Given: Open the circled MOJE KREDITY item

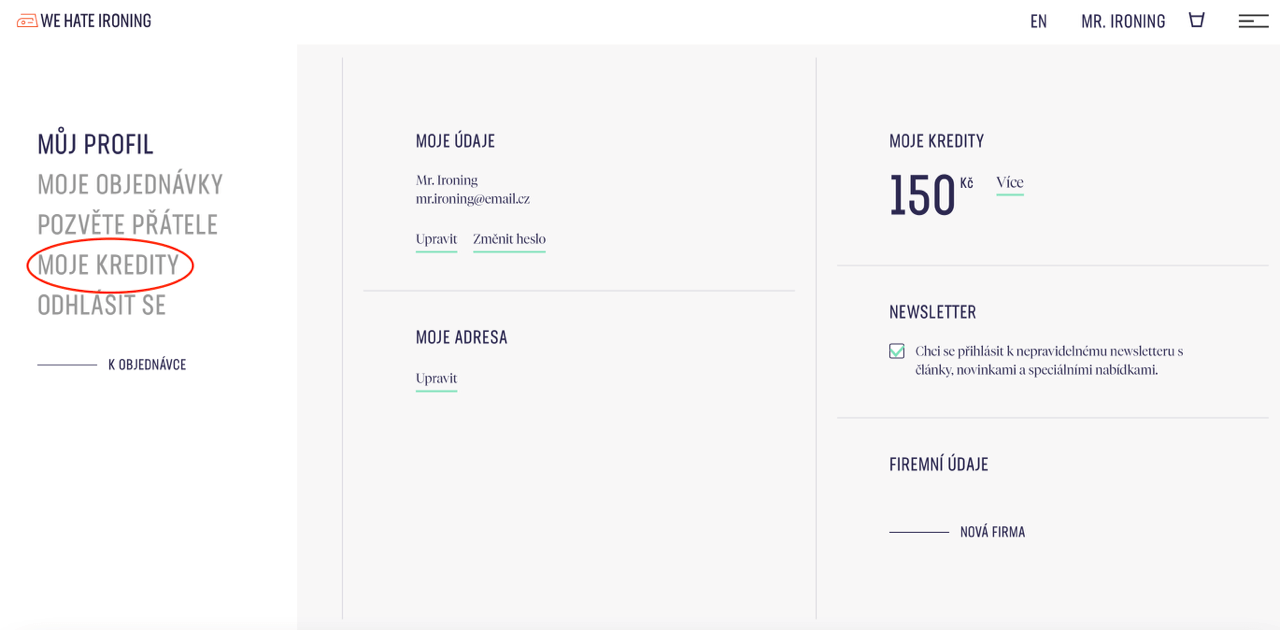Looking at the screenshot, I should (109, 265).
